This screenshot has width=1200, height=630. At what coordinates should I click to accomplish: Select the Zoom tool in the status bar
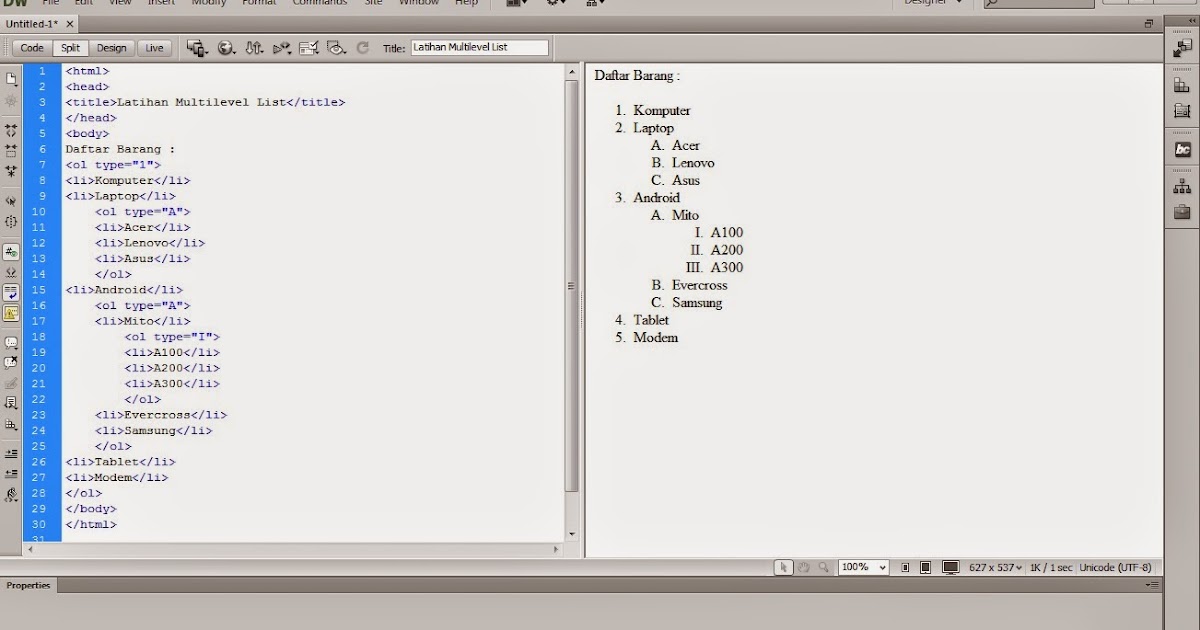point(823,567)
